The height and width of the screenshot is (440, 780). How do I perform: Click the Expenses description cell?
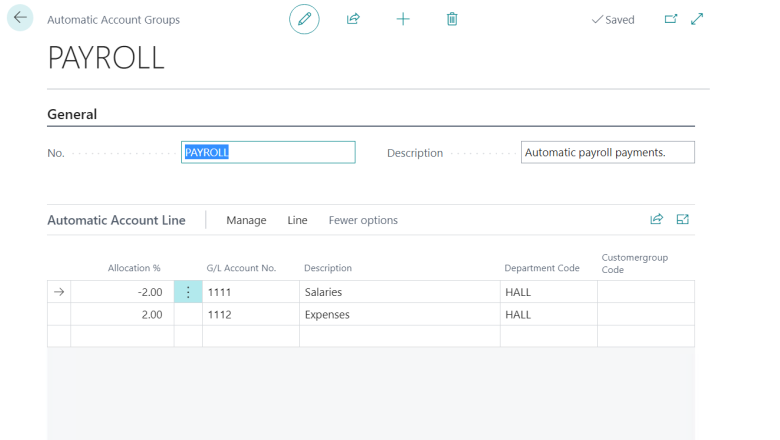400,314
